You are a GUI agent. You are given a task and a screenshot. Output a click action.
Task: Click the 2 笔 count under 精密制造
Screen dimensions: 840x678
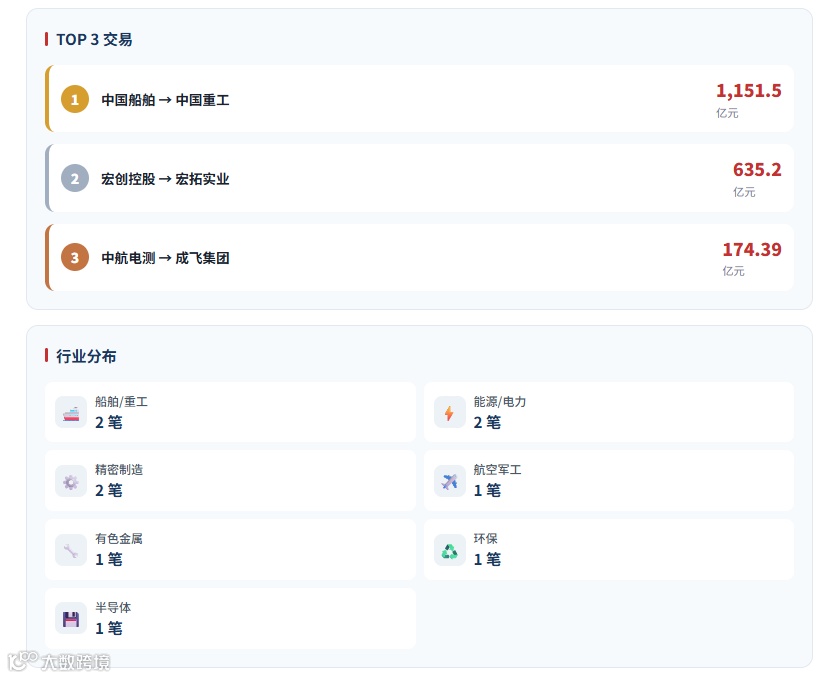(x=109, y=491)
